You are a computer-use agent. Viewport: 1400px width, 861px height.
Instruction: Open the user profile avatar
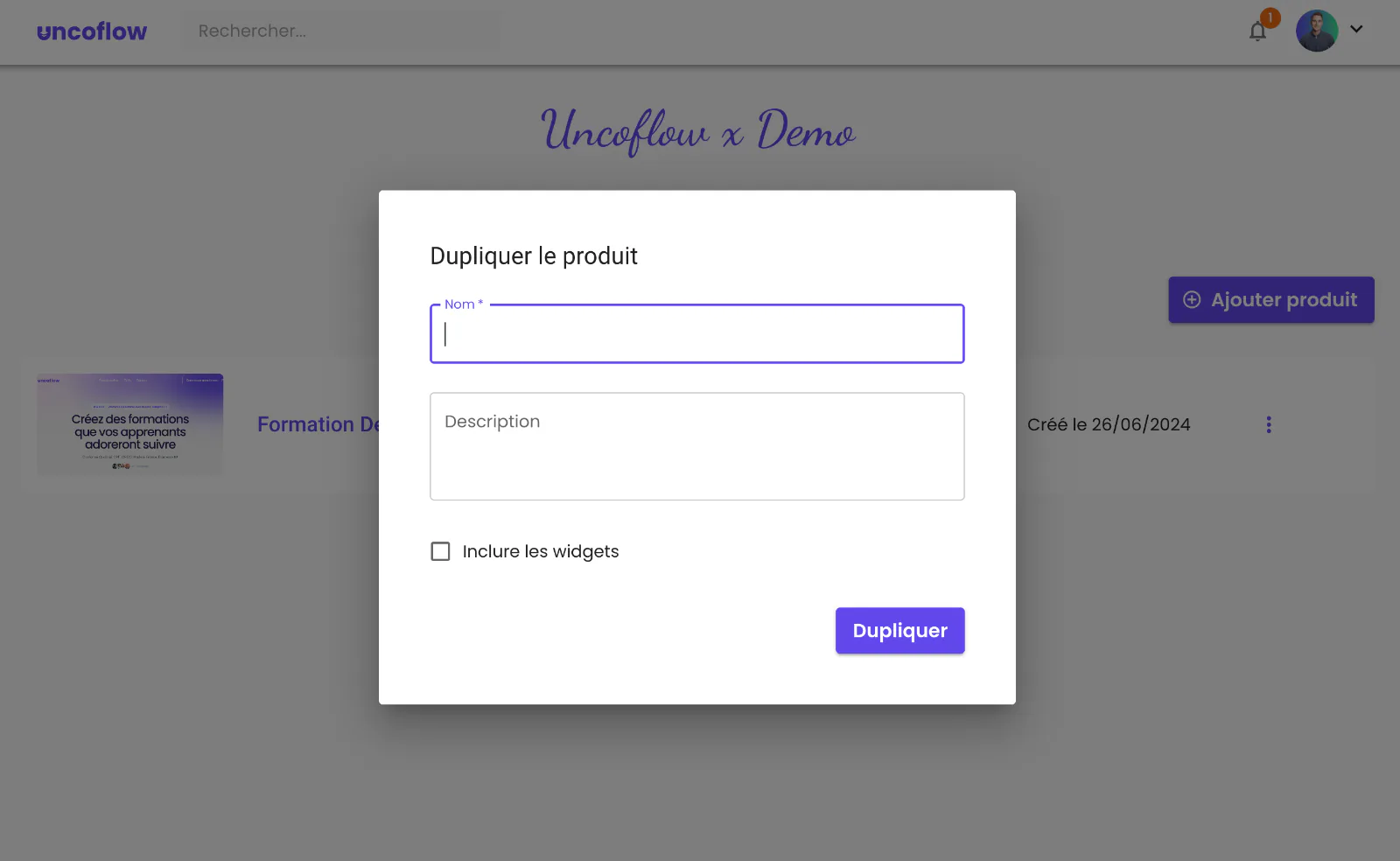click(x=1317, y=31)
